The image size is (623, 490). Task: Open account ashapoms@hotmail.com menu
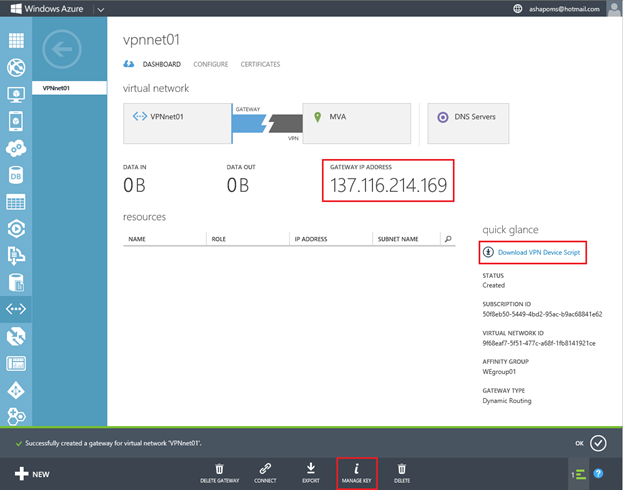[x=564, y=9]
